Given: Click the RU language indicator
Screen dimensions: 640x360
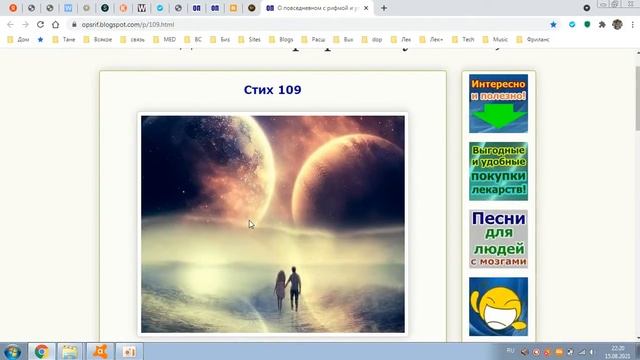Looking at the screenshot, I should pyautogui.click(x=510, y=351).
